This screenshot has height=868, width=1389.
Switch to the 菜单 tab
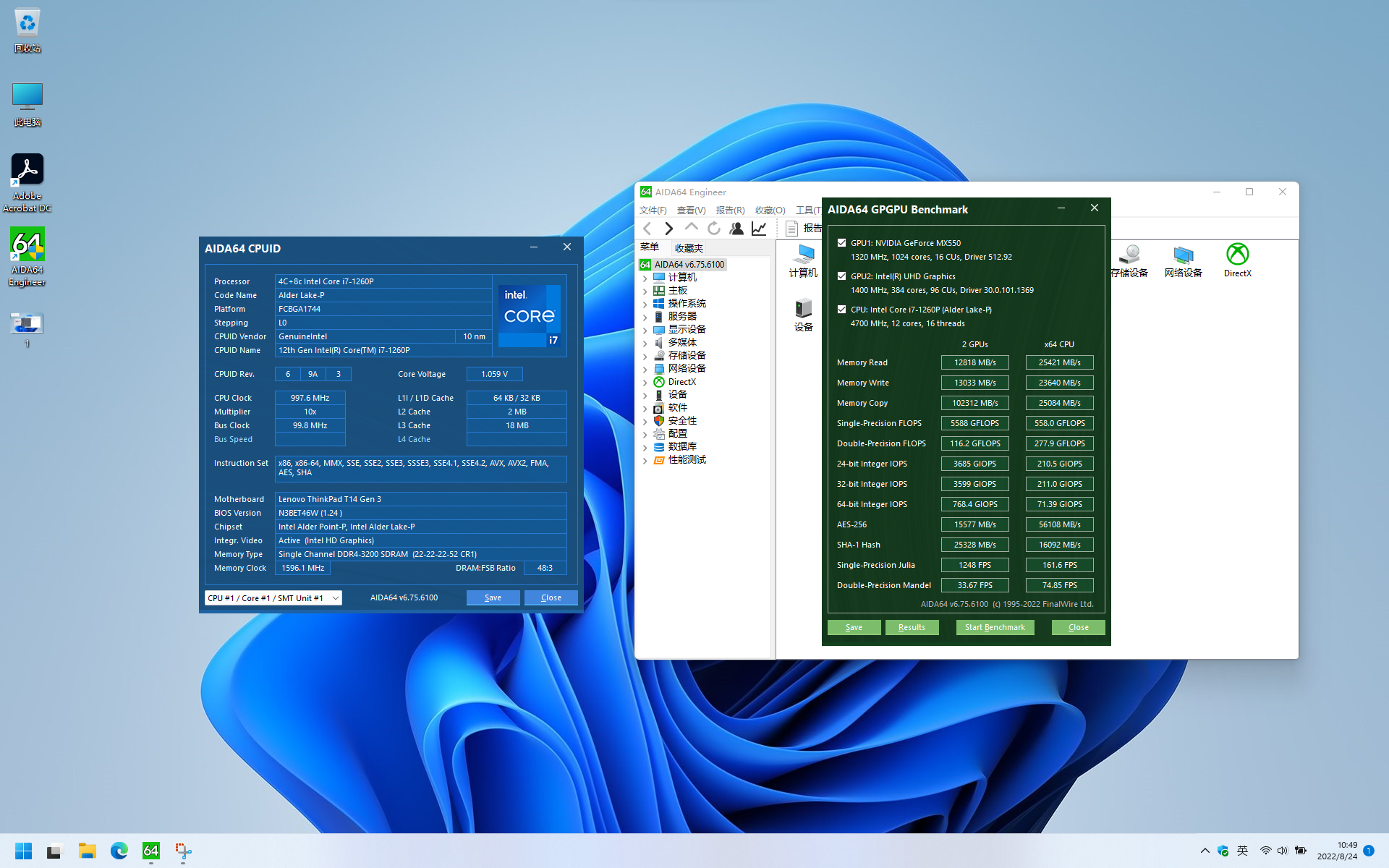click(650, 247)
